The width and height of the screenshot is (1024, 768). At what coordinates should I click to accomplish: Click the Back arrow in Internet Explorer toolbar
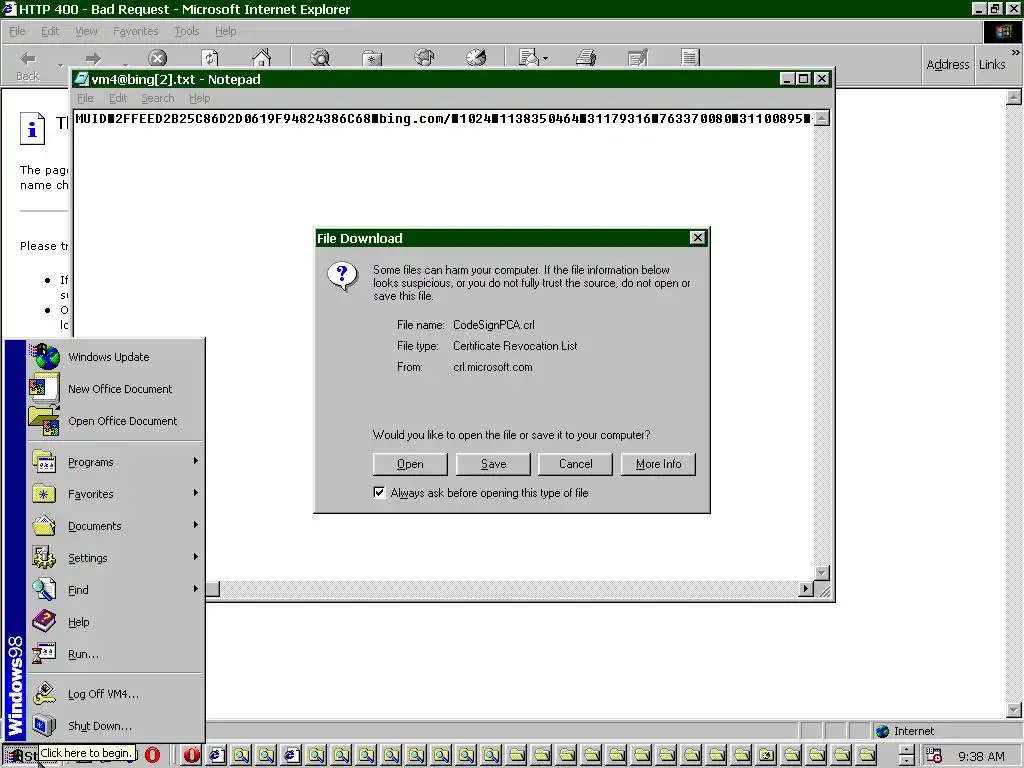click(27, 59)
